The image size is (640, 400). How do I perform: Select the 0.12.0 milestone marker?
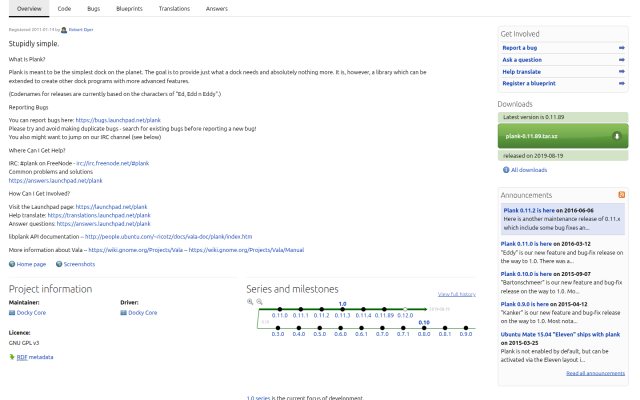pyautogui.click(x=405, y=309)
